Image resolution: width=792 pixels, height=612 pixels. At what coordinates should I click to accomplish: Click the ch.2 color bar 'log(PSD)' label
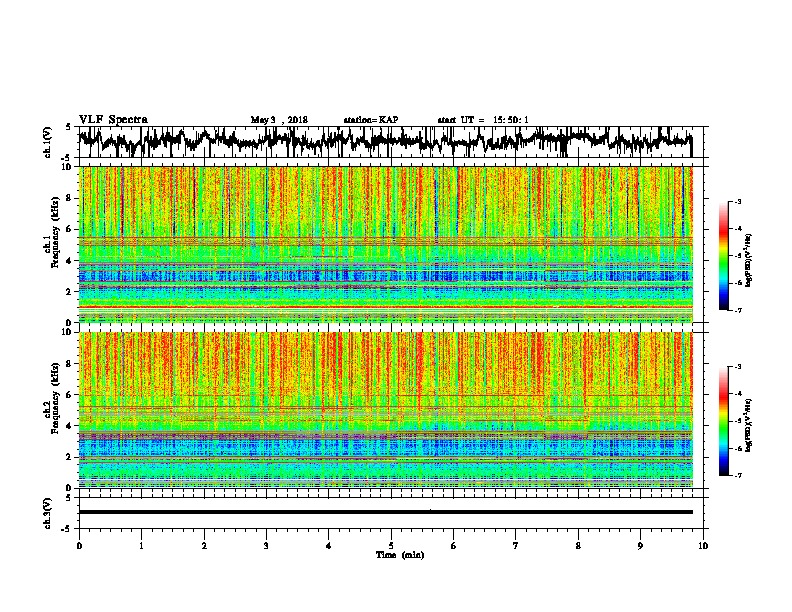click(749, 425)
